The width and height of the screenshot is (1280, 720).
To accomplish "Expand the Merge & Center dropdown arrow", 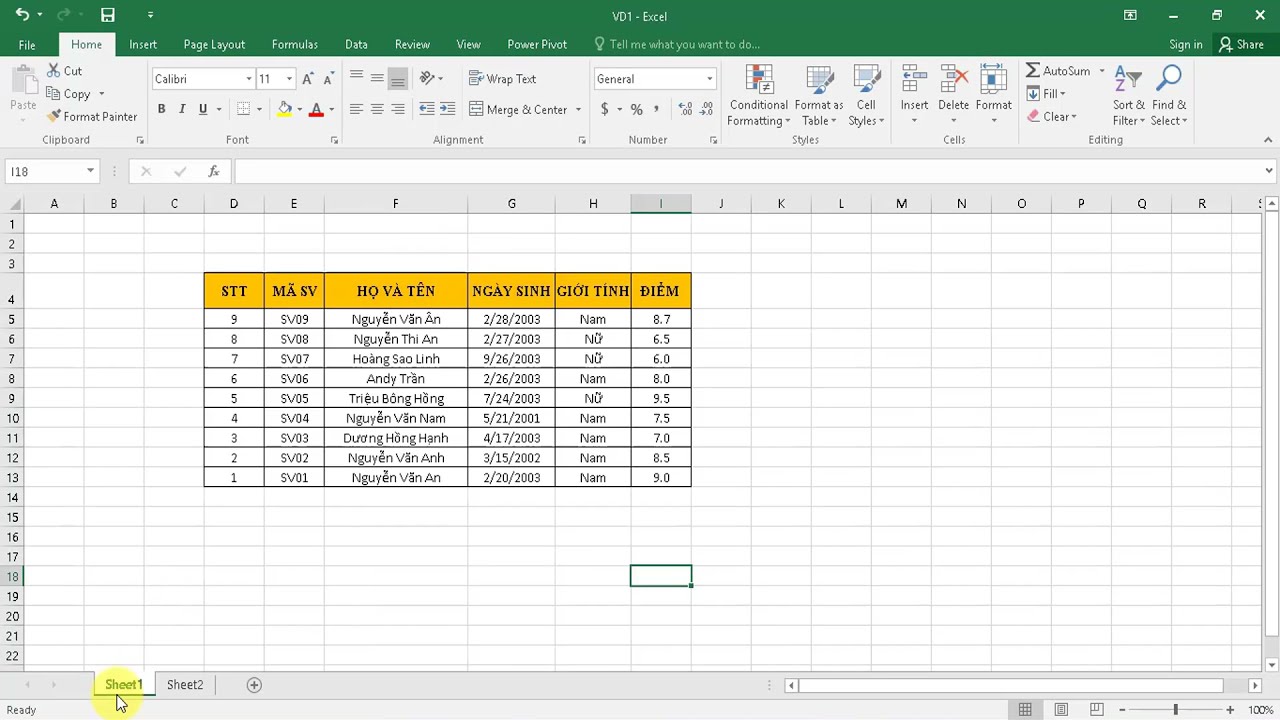I will tap(578, 110).
